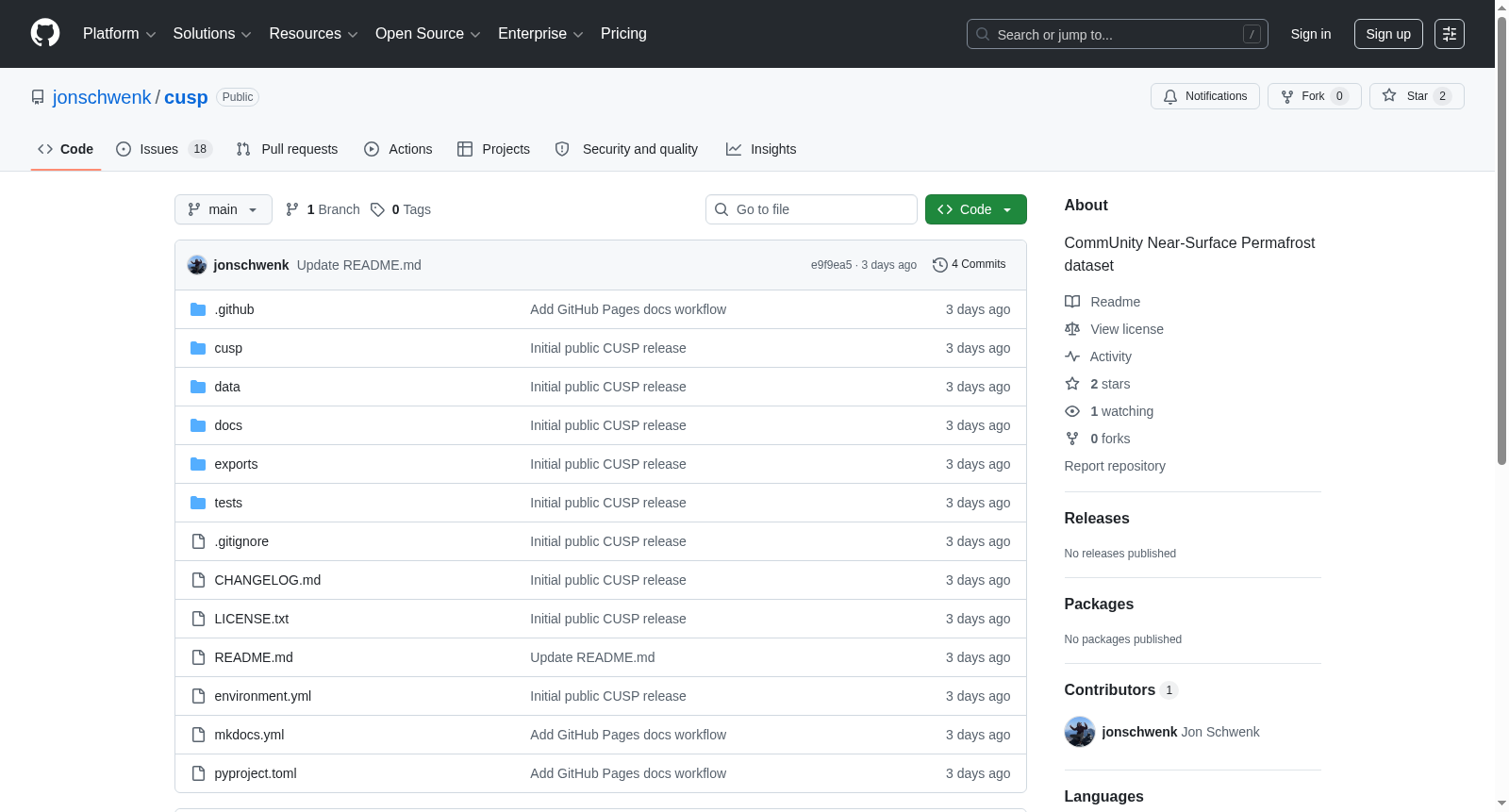Screen dimensions: 1509x812
Task: Click the fork icon beside 0 forks
Action: pos(1072,439)
